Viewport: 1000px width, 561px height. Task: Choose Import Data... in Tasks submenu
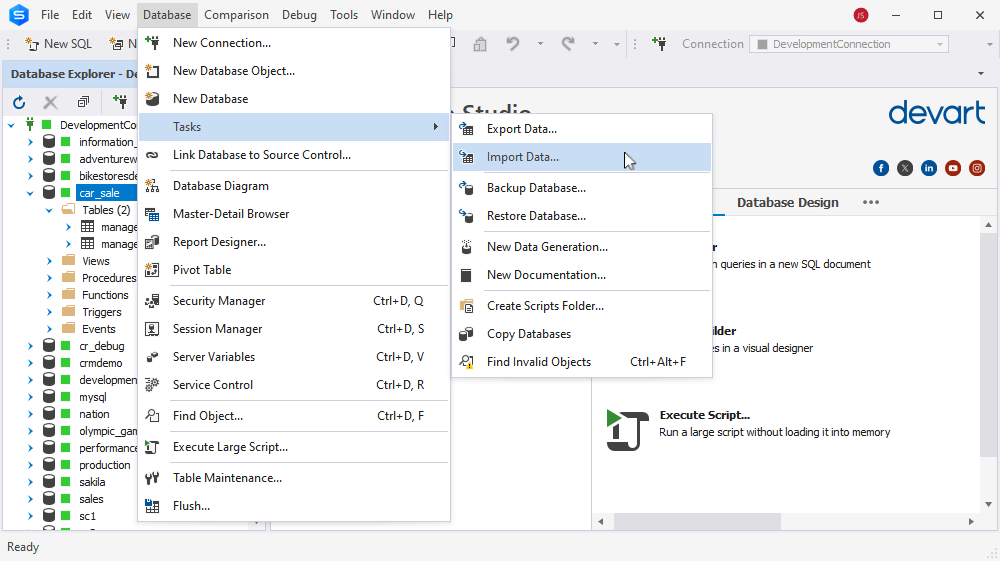pyautogui.click(x=582, y=157)
